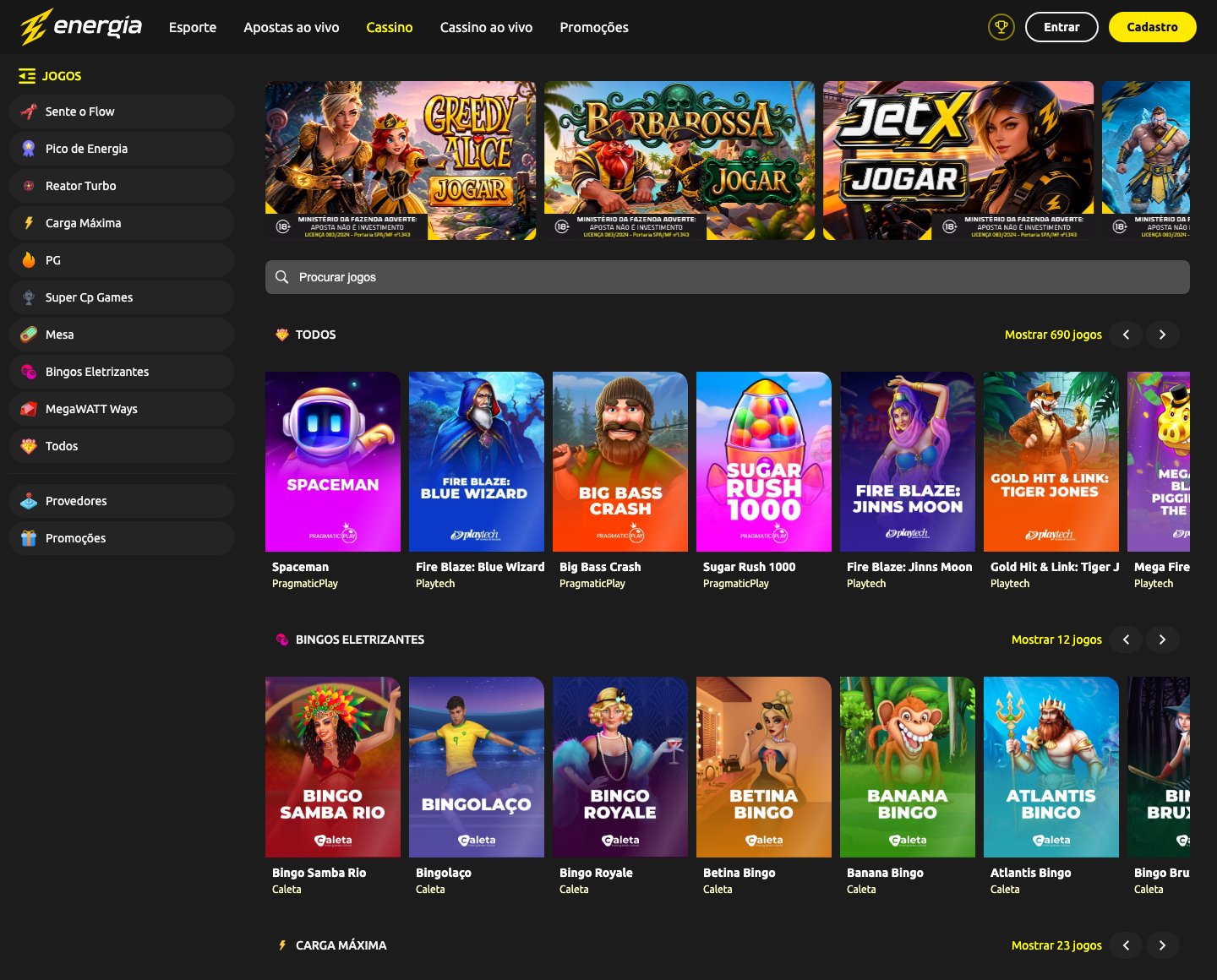Show next games in Todos section
1217x980 pixels.
point(1162,335)
